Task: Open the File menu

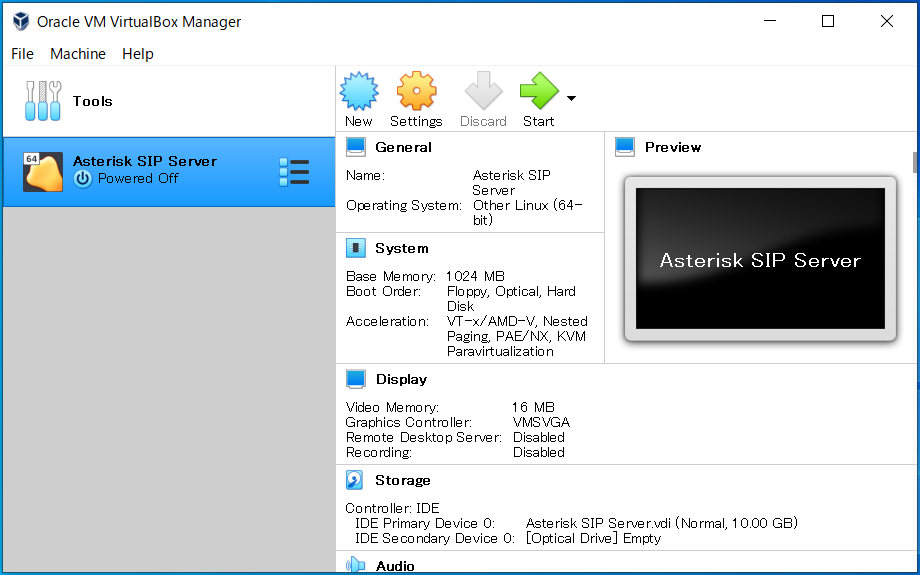Action: point(22,54)
